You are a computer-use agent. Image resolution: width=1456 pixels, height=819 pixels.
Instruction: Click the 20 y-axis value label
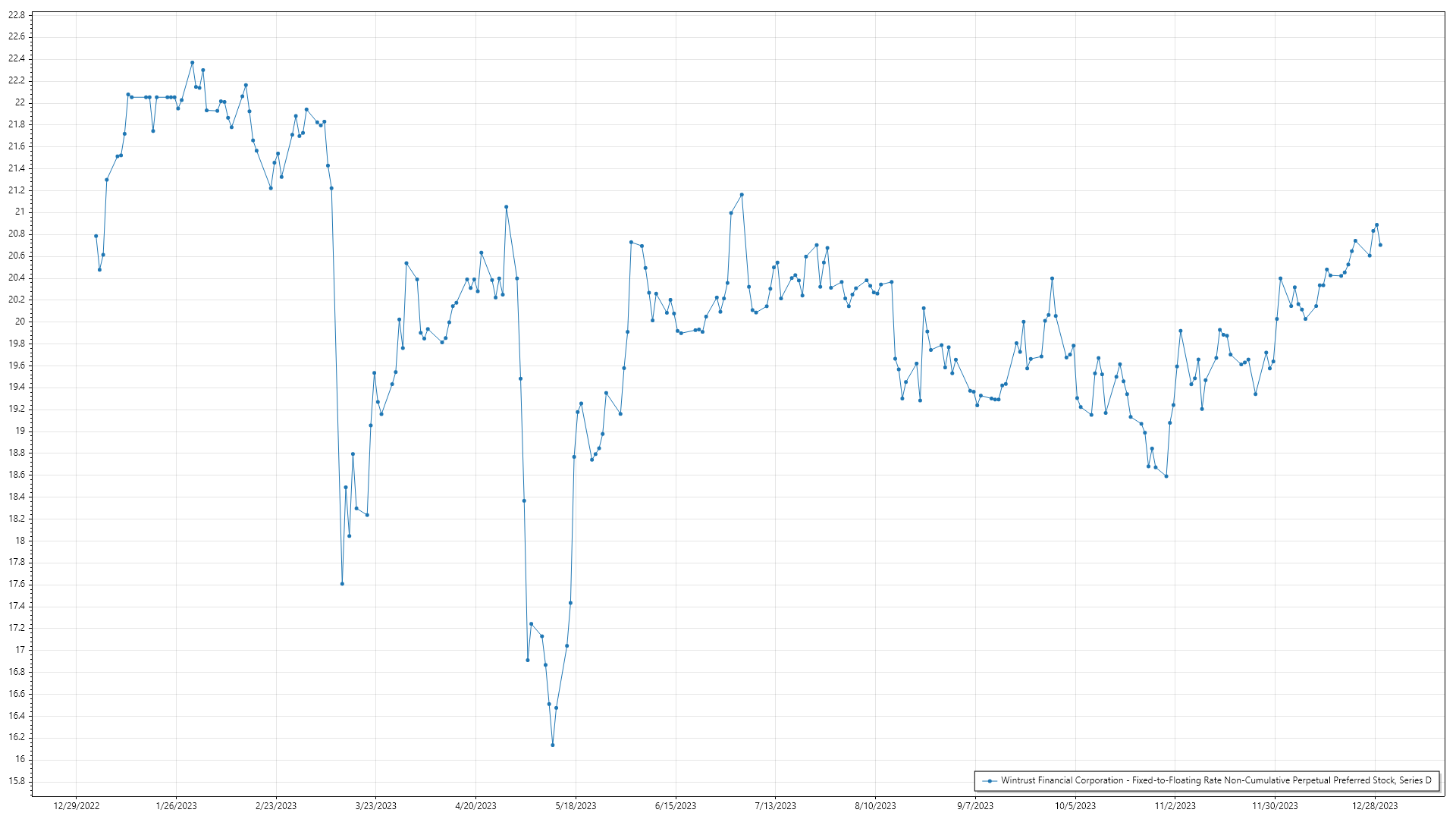20,322
